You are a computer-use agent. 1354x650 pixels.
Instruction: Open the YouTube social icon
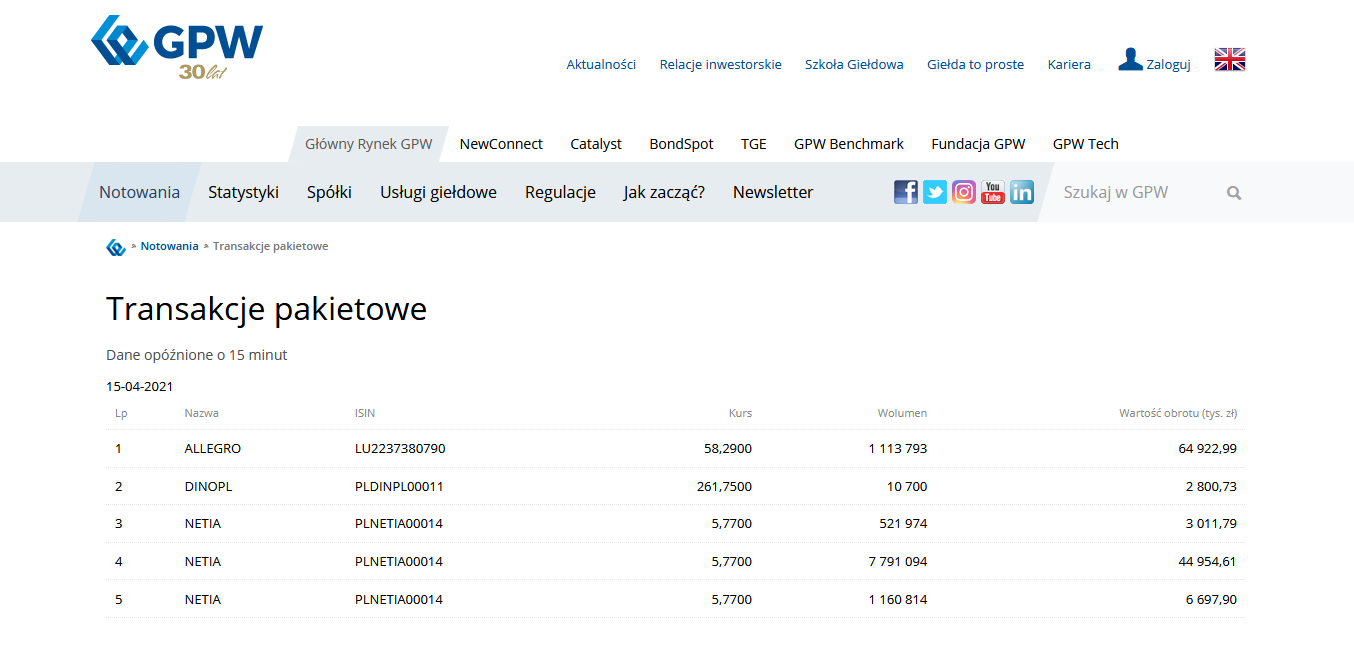click(993, 192)
